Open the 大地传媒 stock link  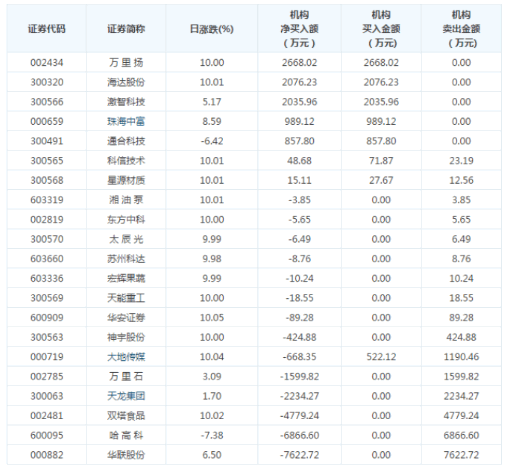[126, 357]
